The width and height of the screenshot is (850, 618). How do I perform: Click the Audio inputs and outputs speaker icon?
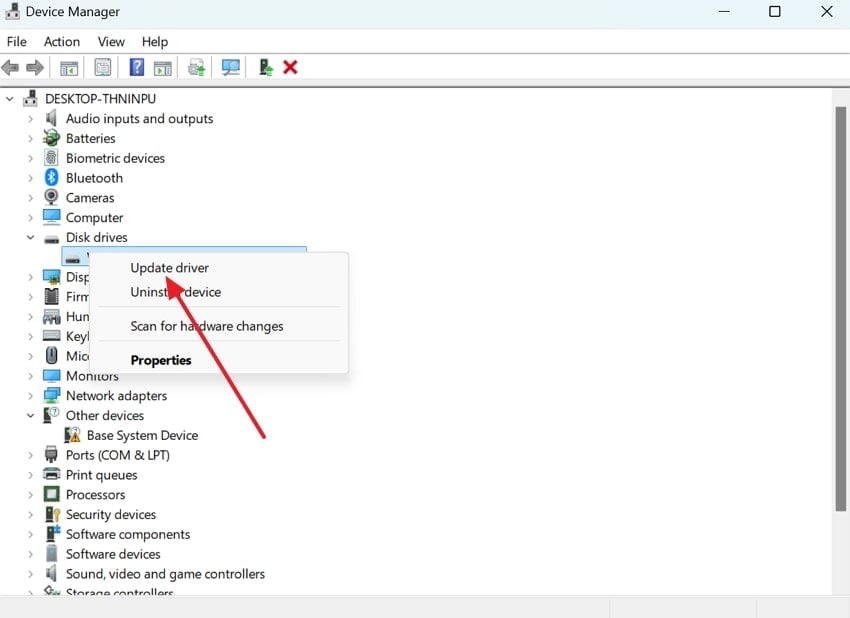click(51, 118)
